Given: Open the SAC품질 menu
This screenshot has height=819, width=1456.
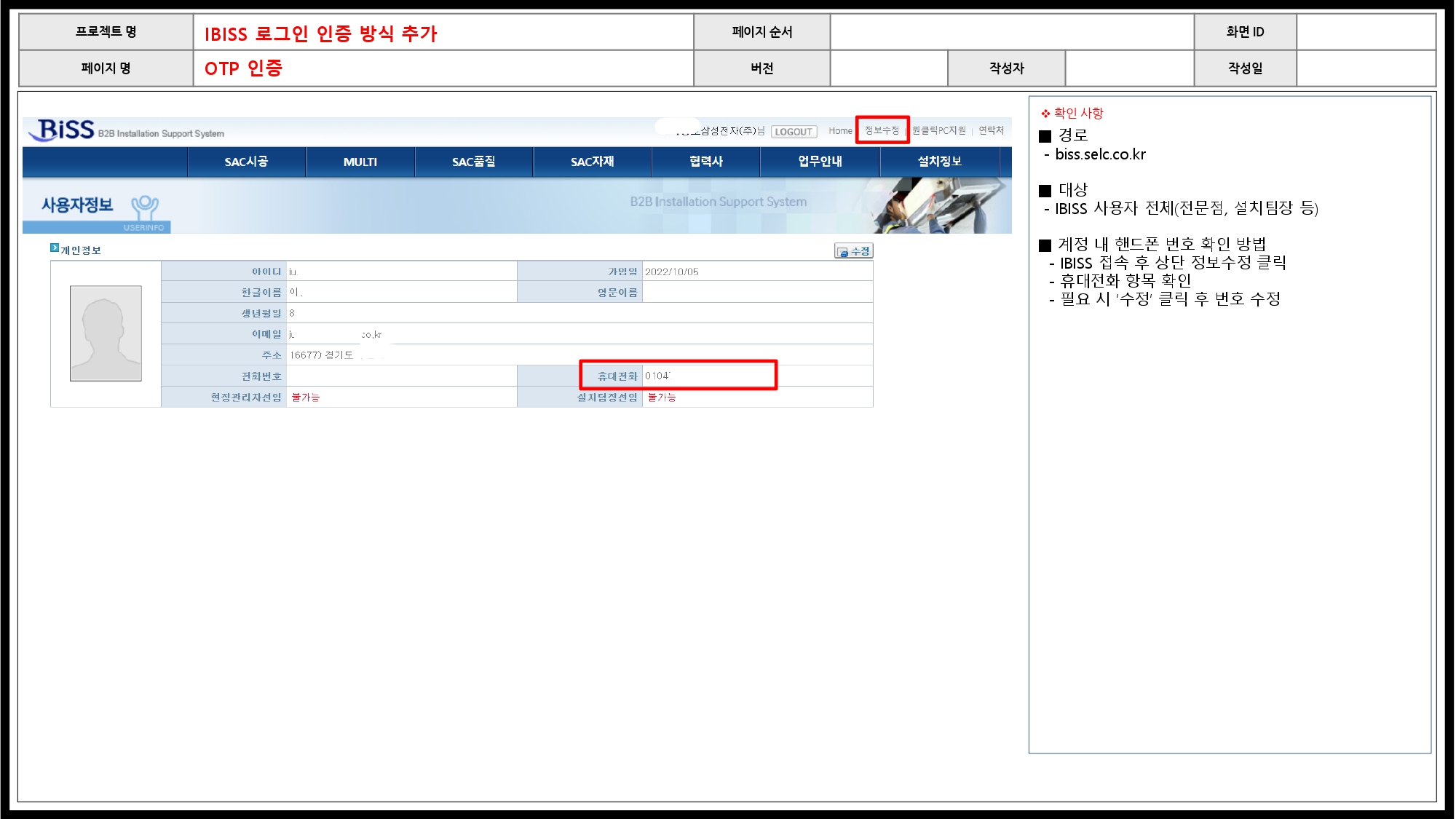Looking at the screenshot, I should pyautogui.click(x=473, y=162).
